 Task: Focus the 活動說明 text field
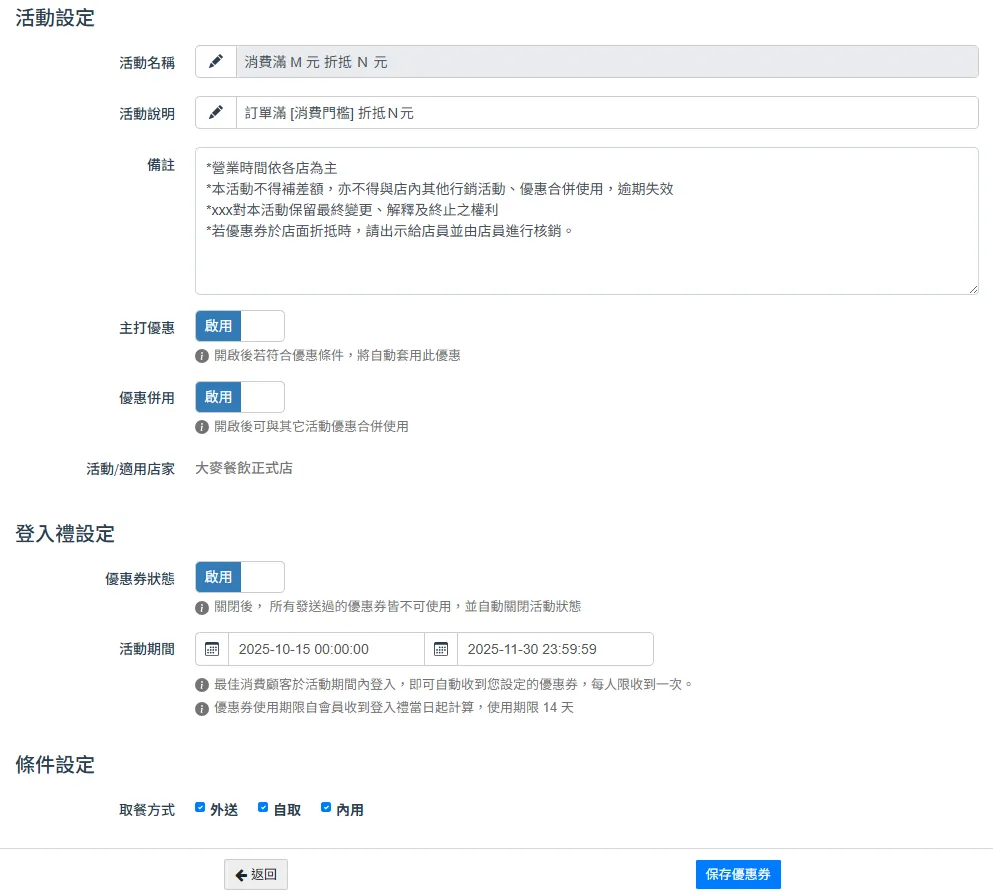pos(606,113)
